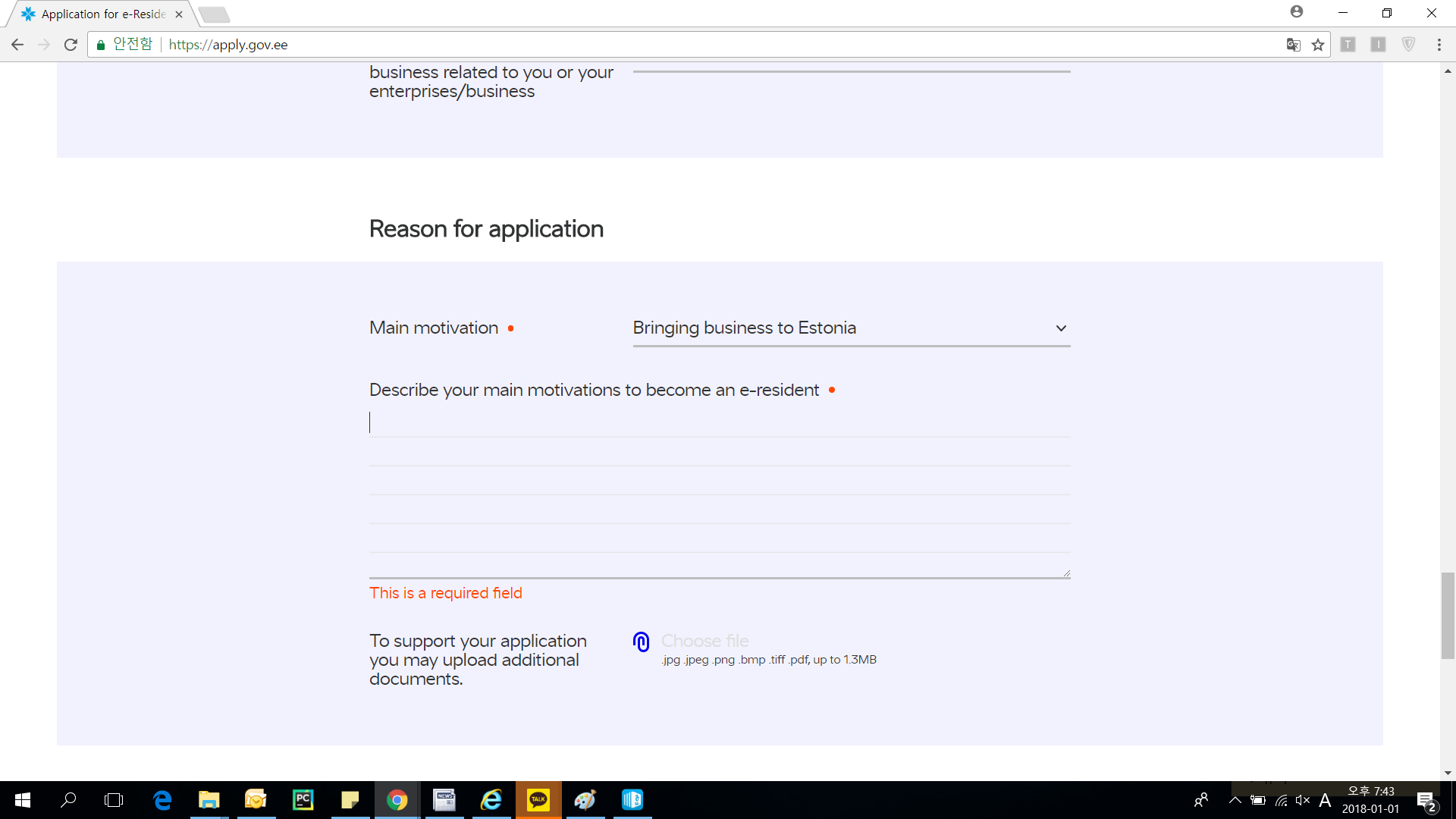Open the Chrome profile avatar button

click(x=1297, y=12)
